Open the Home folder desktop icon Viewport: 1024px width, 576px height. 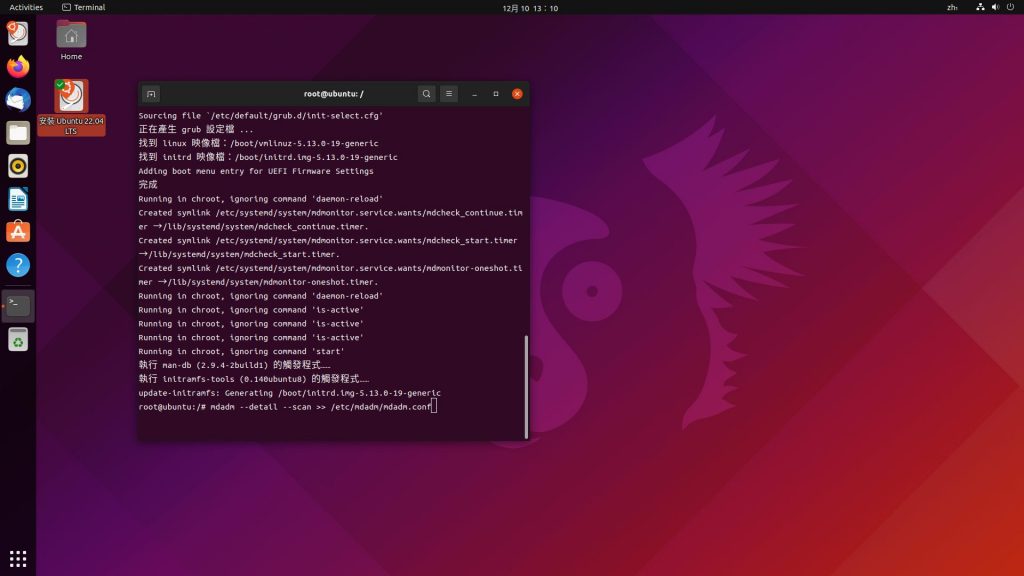click(71, 40)
